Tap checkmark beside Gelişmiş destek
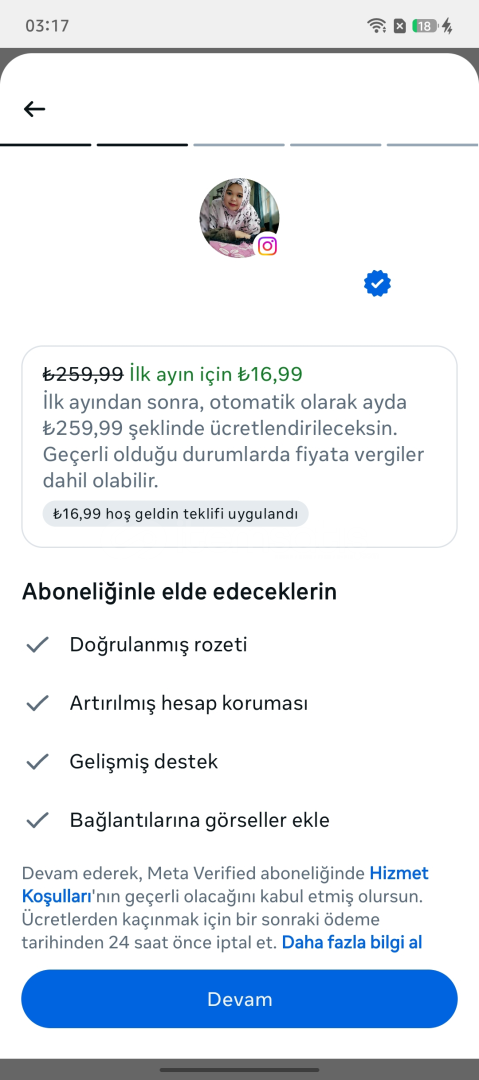This screenshot has height=1080, width=479. (x=37, y=762)
